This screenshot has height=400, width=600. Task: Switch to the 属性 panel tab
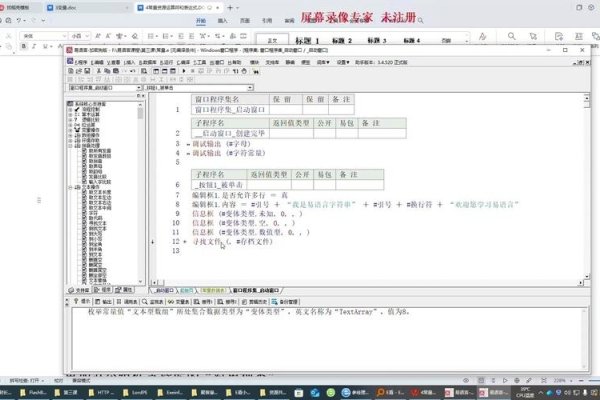point(124,290)
